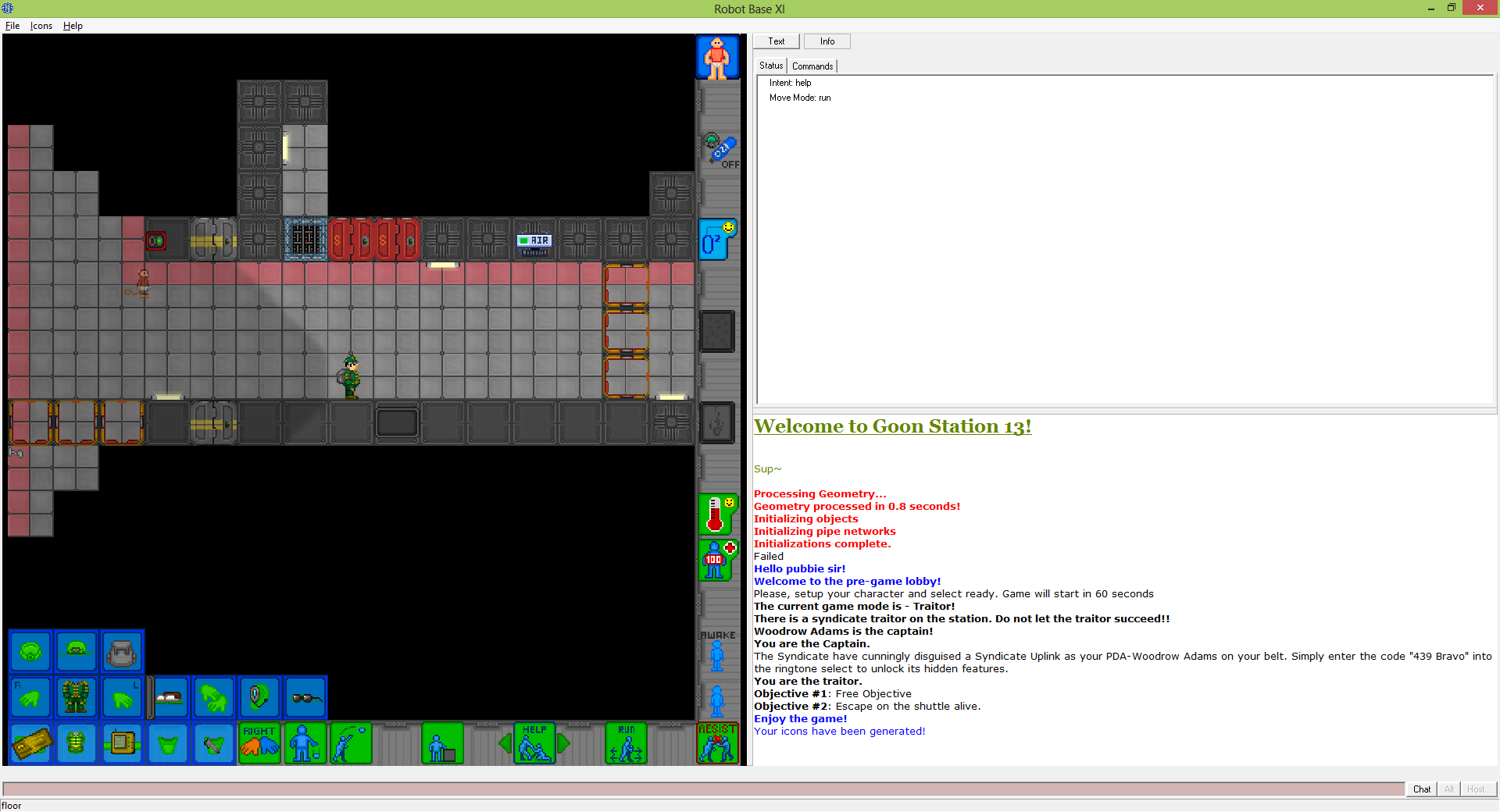Image resolution: width=1500 pixels, height=812 pixels.
Task: Click the oxygen status indicator
Action: (x=717, y=239)
